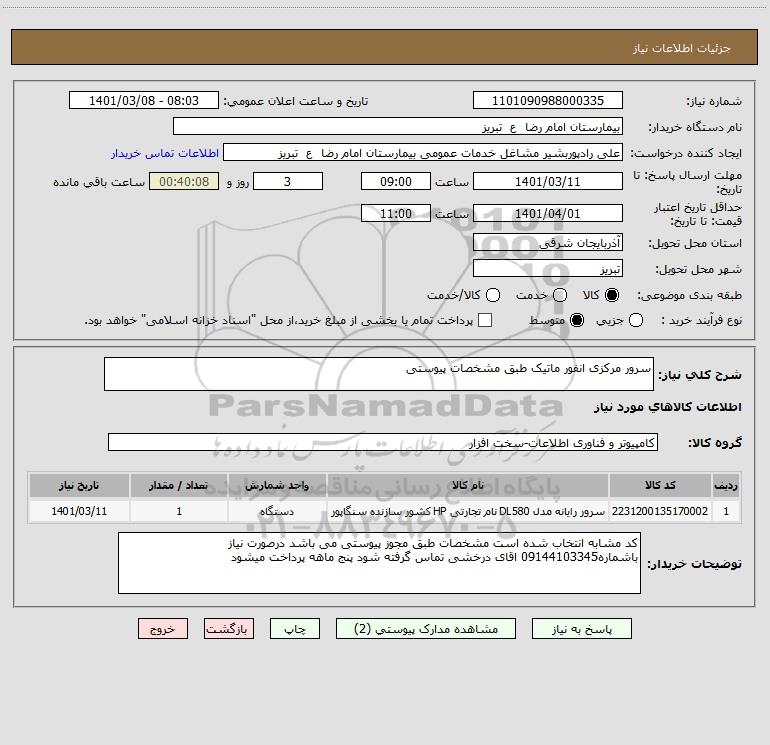This screenshot has height=745, width=770.
Task: Click the days remaining field showing 3
Action: [288, 181]
